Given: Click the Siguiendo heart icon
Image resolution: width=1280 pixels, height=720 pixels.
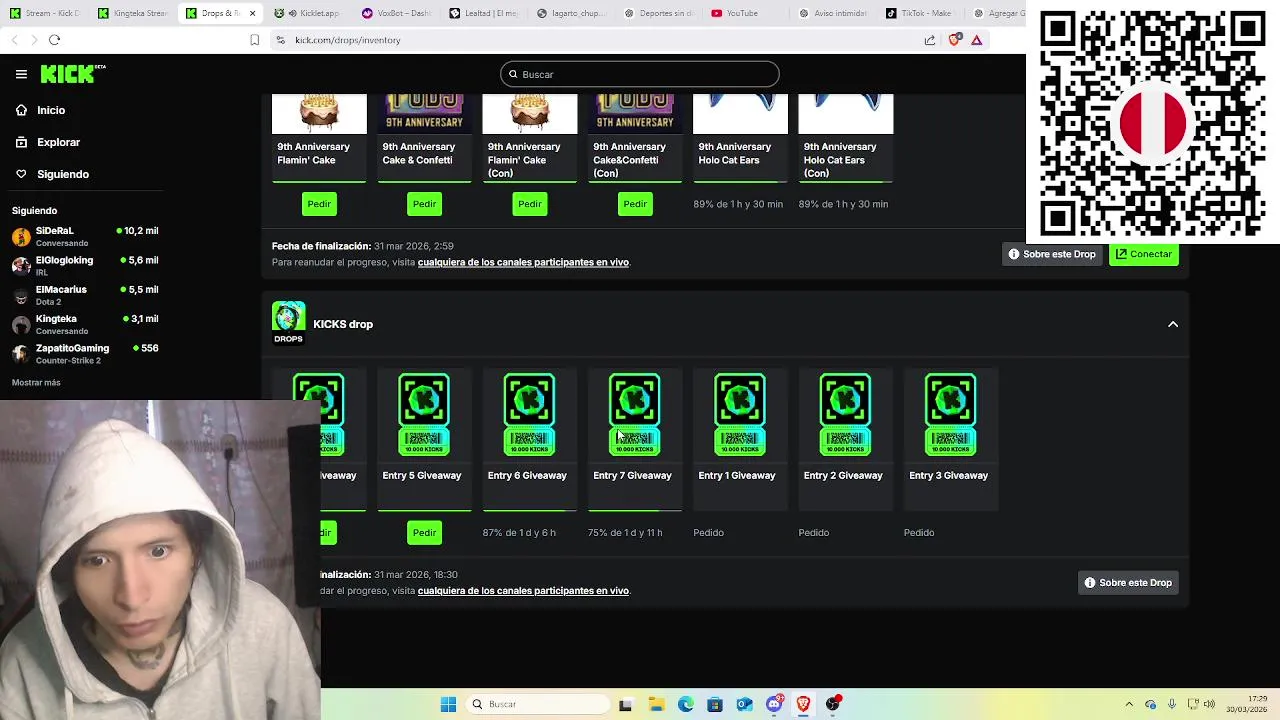Looking at the screenshot, I should (21, 174).
